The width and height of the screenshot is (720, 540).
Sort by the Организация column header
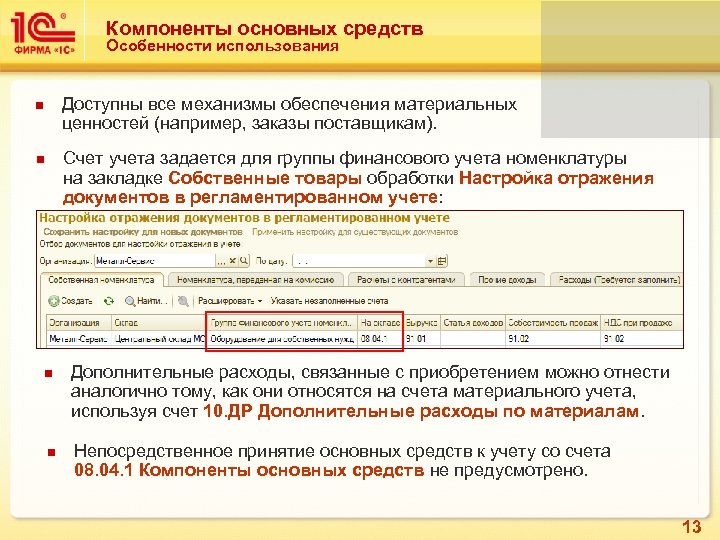[x=79, y=323]
